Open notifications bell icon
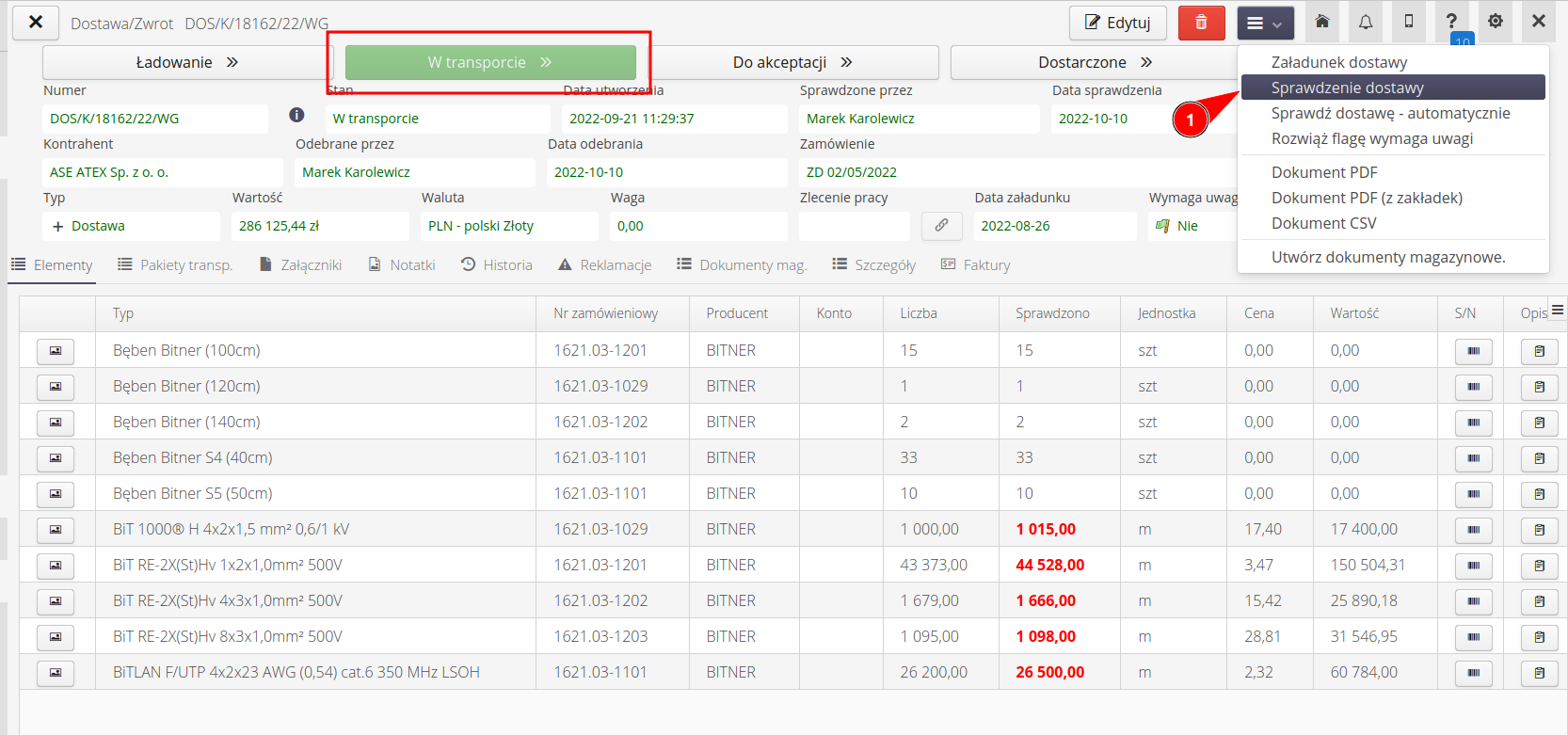Viewport: 1568px width, 735px height. point(1366,22)
